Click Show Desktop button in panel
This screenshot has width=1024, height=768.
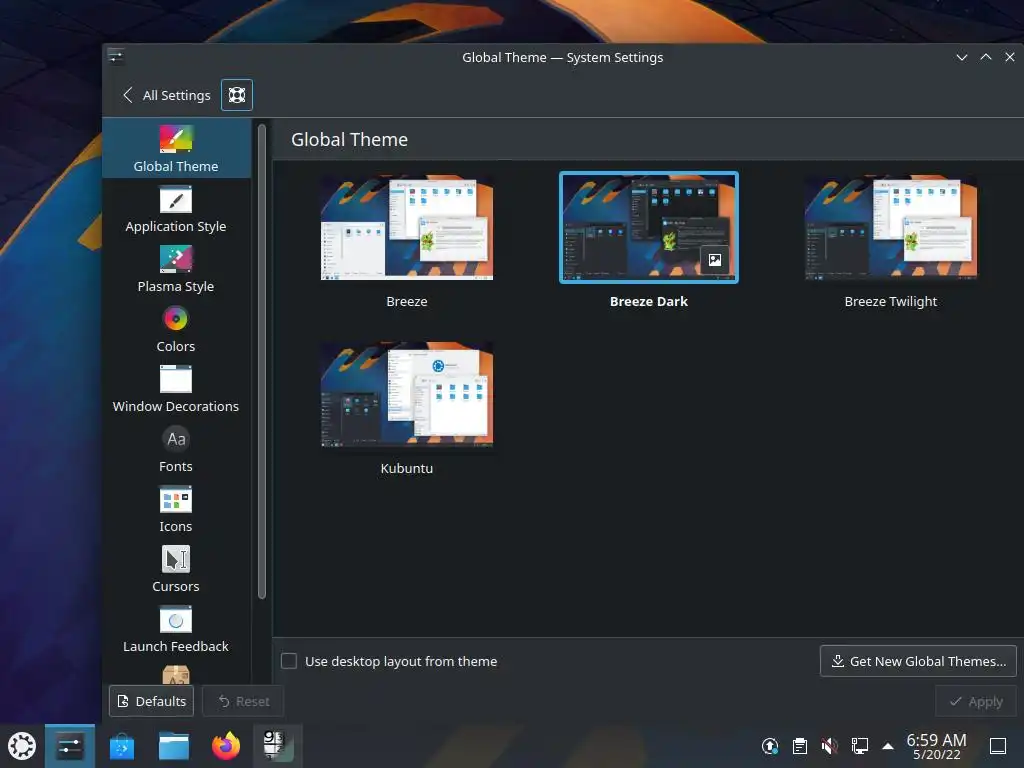(x=998, y=746)
